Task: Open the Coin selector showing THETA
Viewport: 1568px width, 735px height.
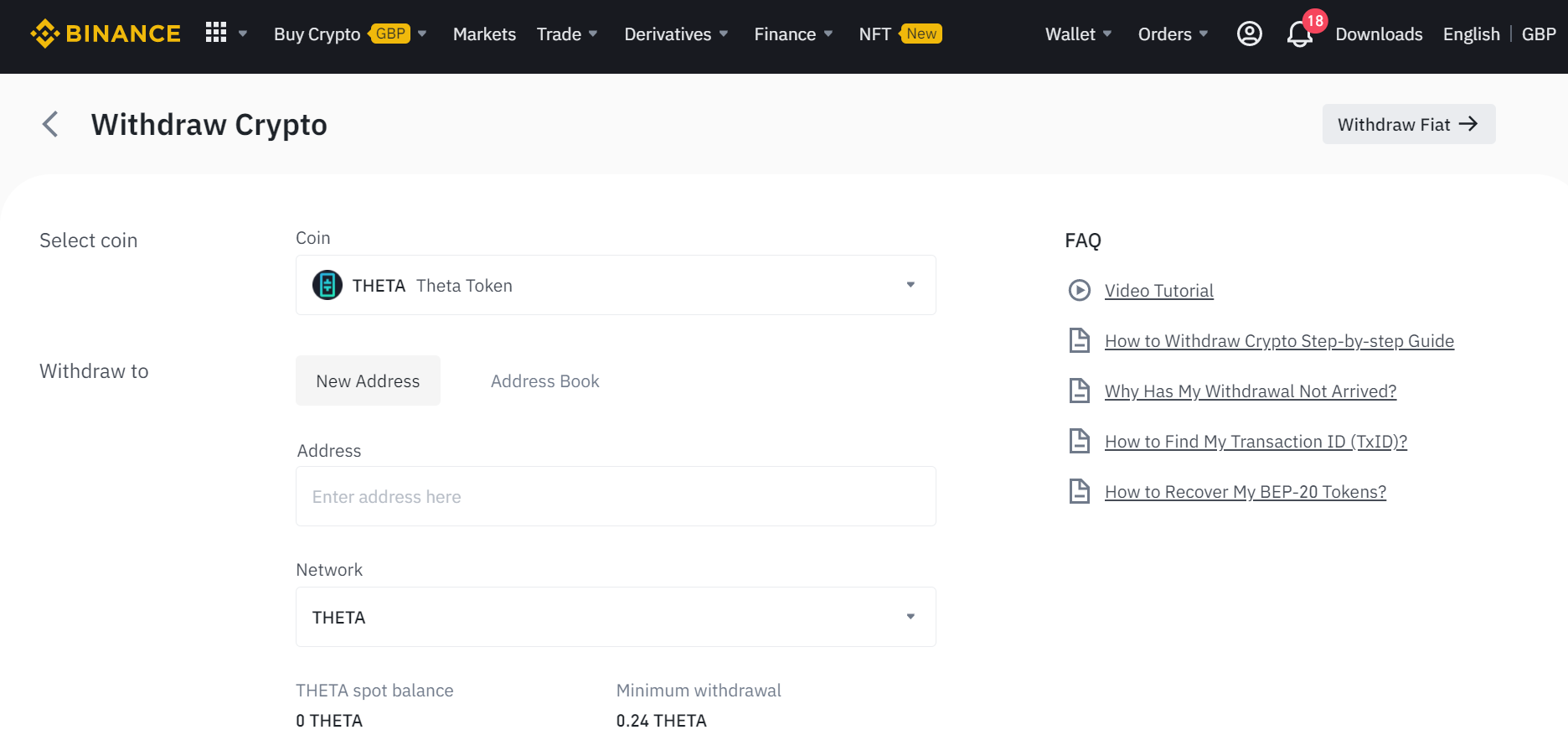Action: tap(616, 285)
